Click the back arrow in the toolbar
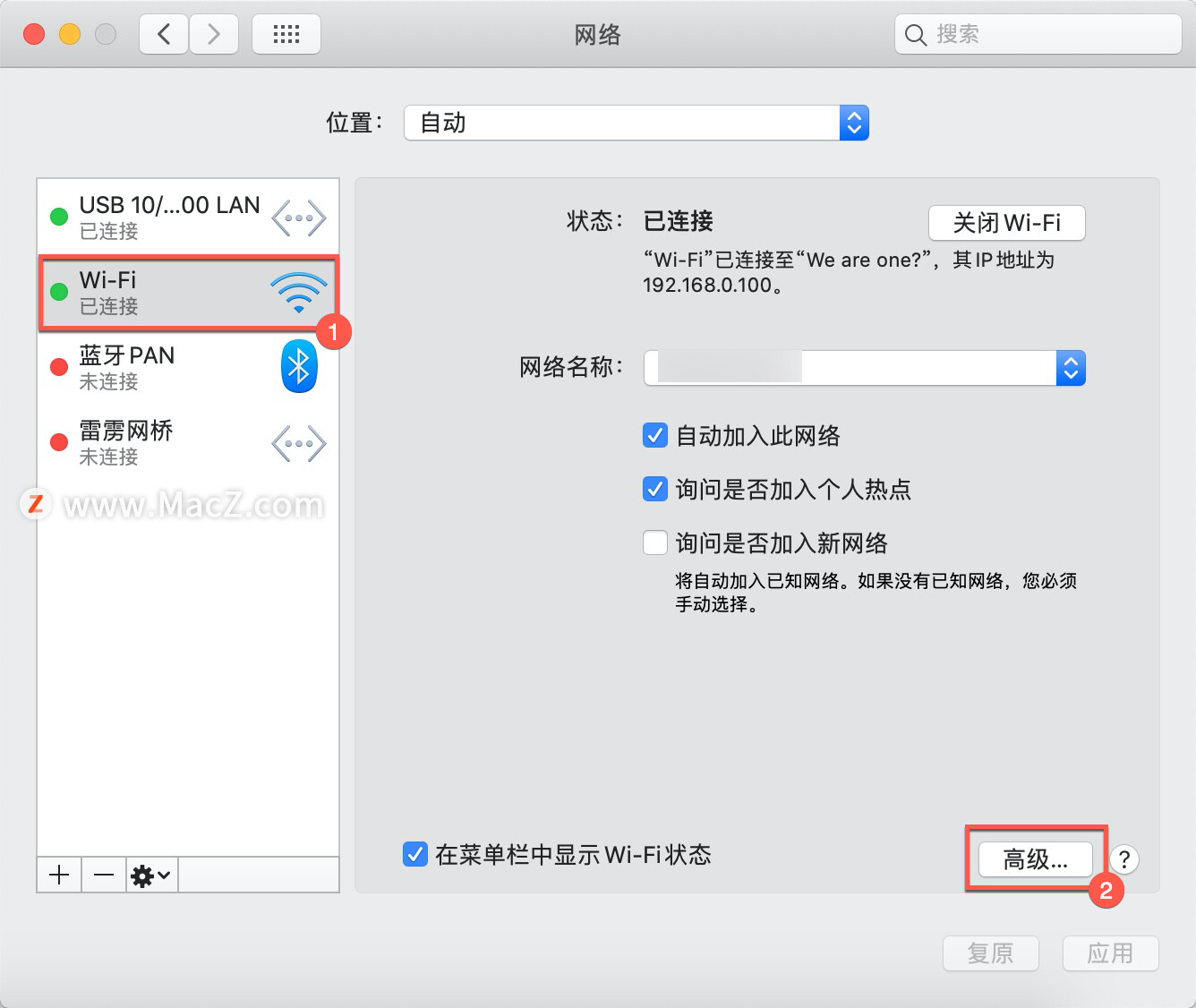 pos(163,33)
